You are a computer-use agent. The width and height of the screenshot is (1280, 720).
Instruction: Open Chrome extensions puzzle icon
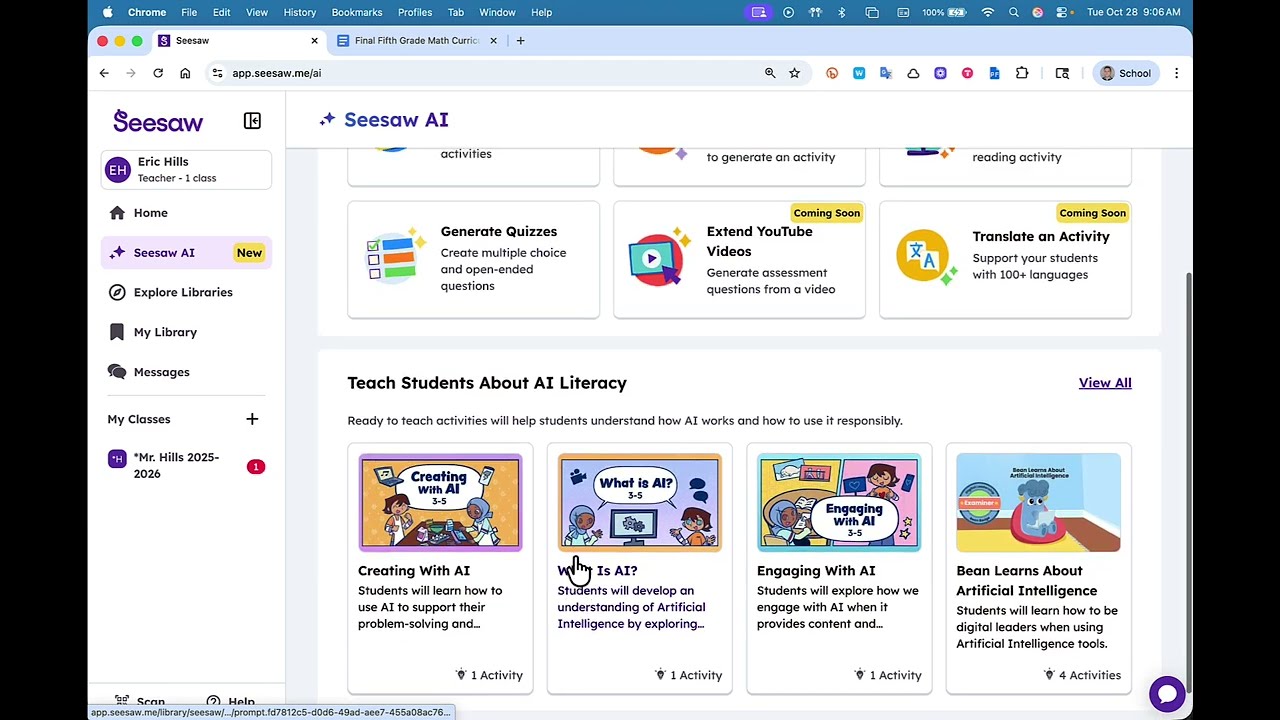coord(1022,73)
